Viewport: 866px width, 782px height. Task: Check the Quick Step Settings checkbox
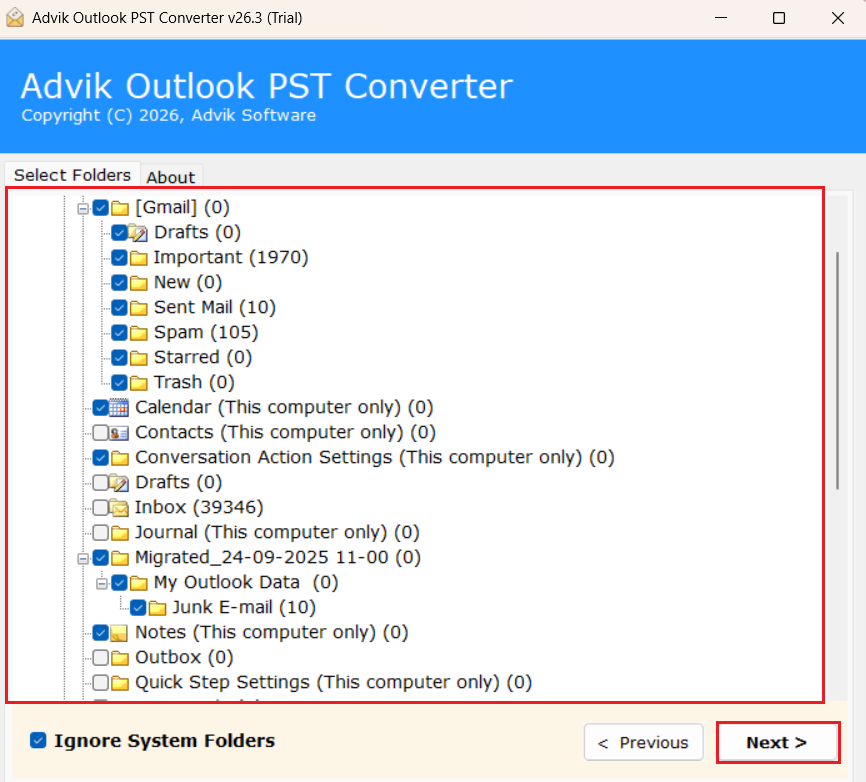pyautogui.click(x=101, y=683)
